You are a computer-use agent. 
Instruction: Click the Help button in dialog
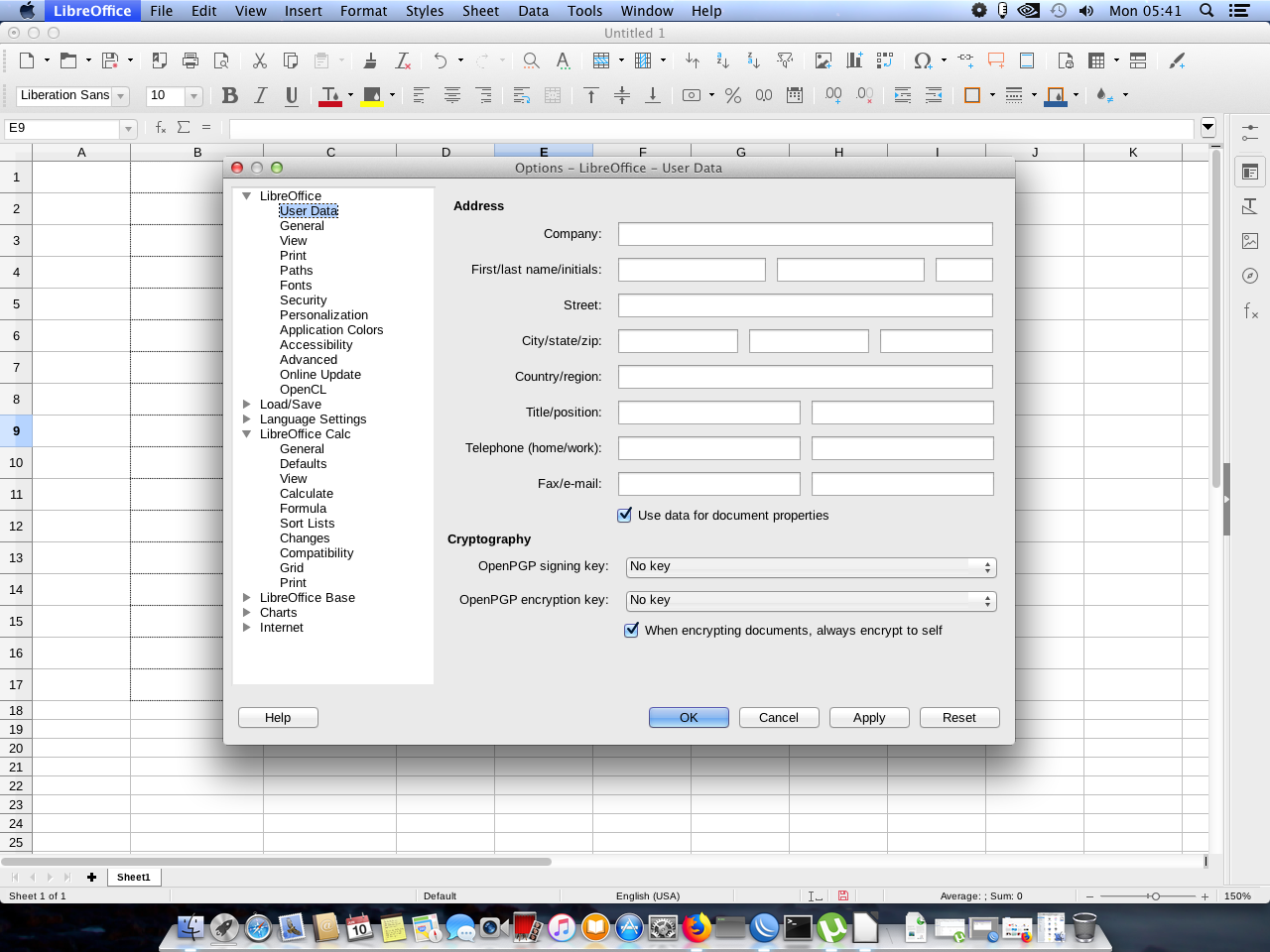278,717
